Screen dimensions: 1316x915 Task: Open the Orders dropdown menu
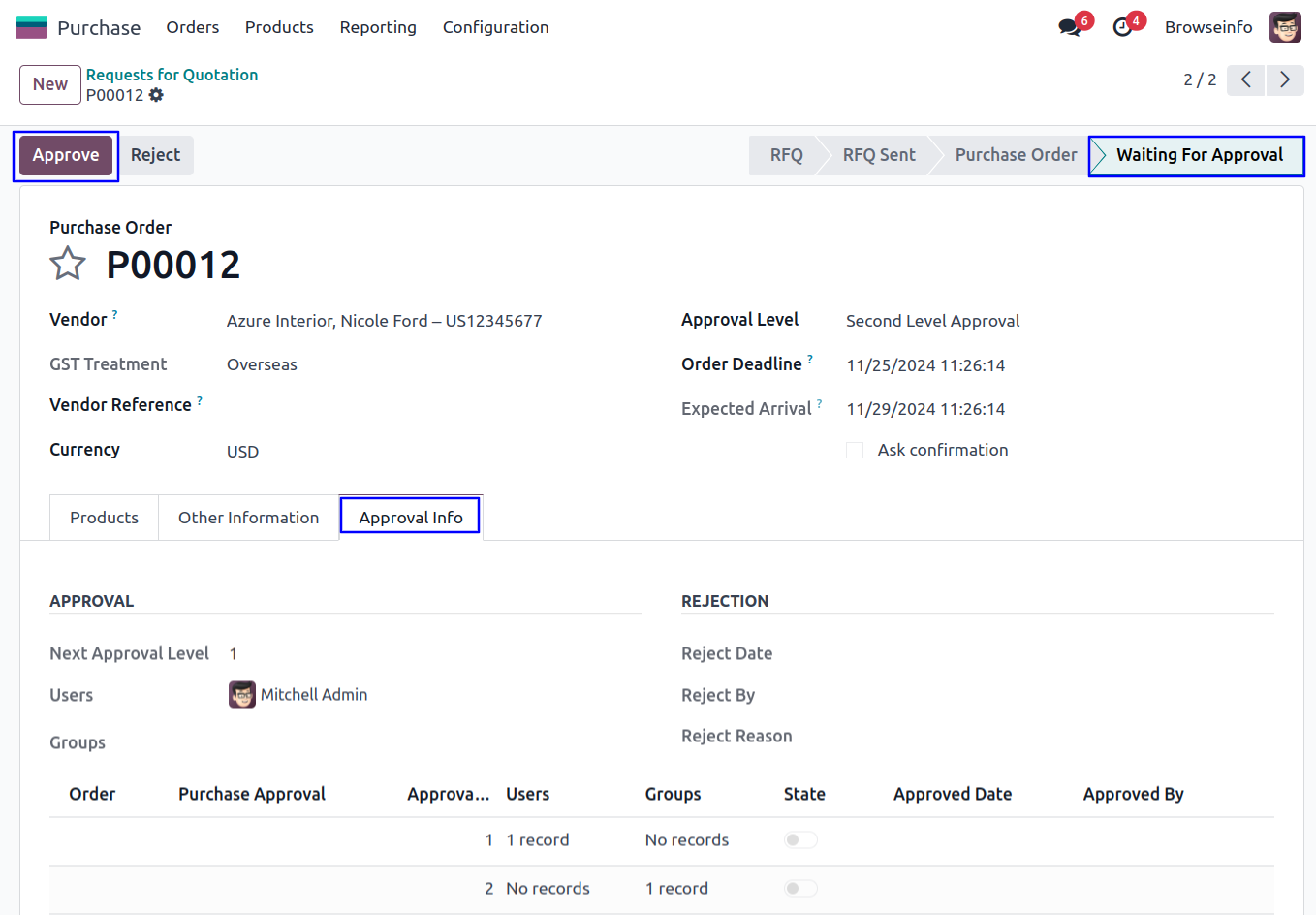coord(192,27)
